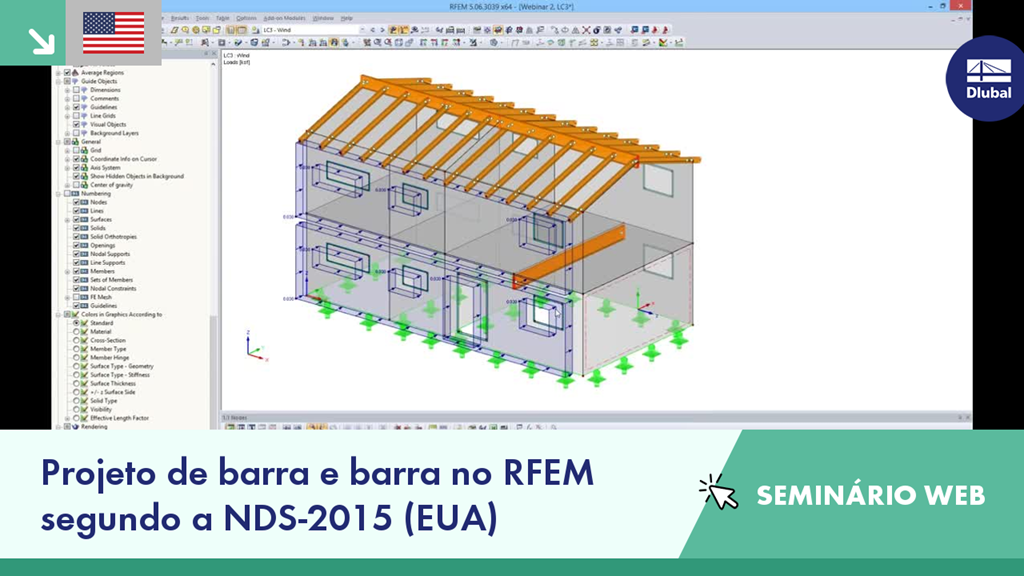This screenshot has width=1024, height=576.
Task: Uncheck Show Hidden Objects in Background
Action: click(76, 176)
